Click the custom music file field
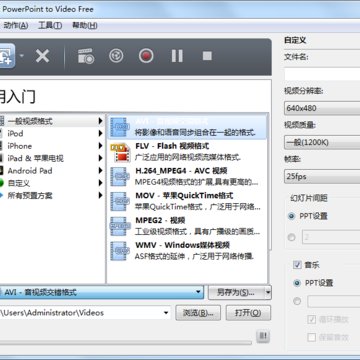 pos(334,301)
